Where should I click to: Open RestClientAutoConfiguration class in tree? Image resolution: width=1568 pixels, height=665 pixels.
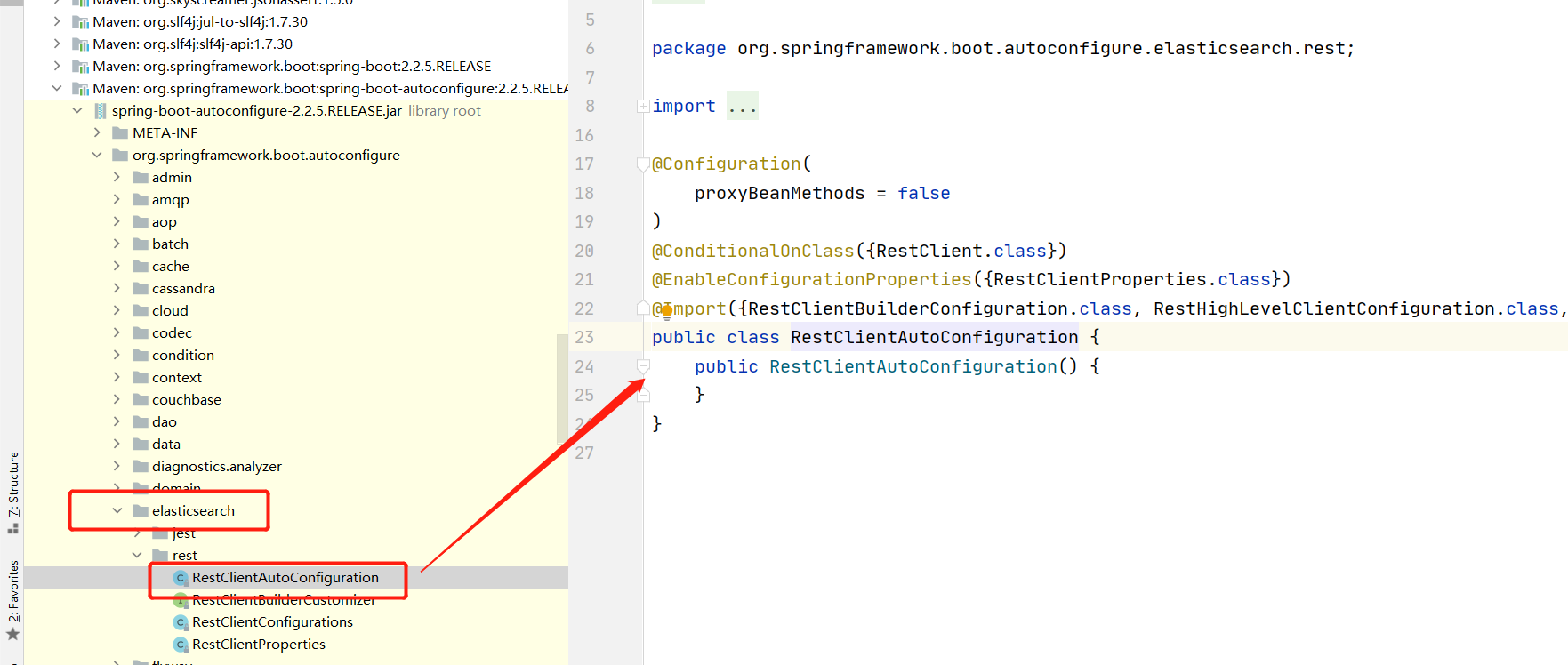tap(285, 578)
